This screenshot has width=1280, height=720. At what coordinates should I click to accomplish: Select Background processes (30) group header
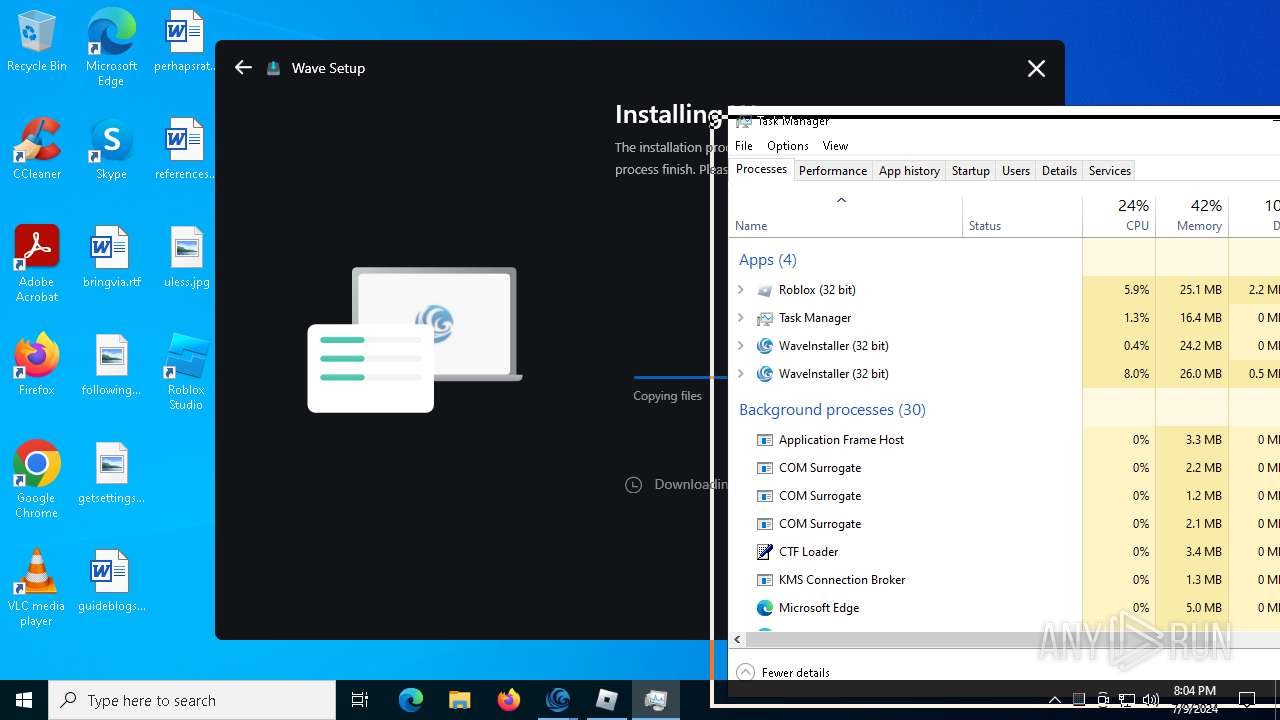832,410
